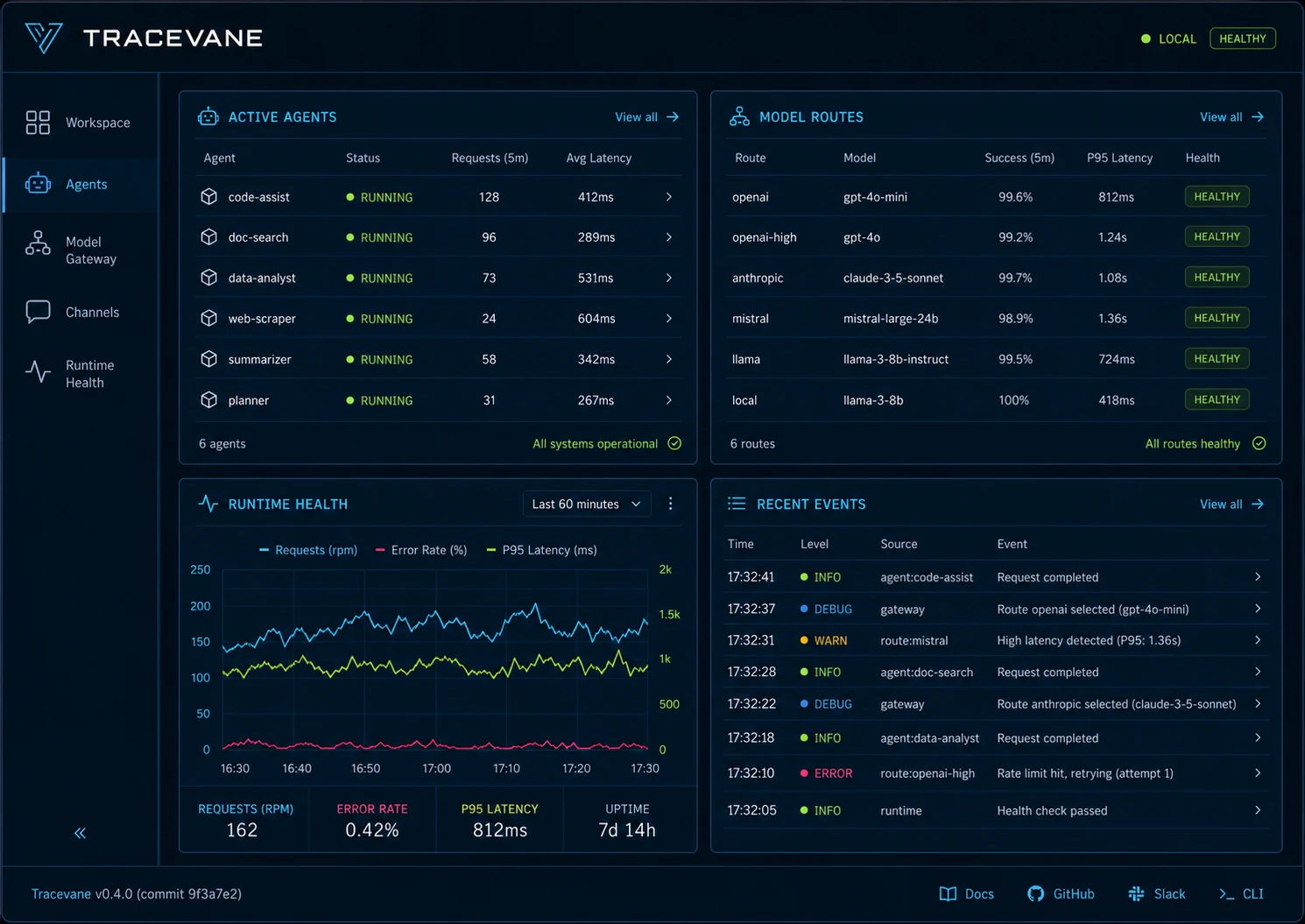View all recent events
Image resolution: width=1305 pixels, height=924 pixels.
[1231, 504]
